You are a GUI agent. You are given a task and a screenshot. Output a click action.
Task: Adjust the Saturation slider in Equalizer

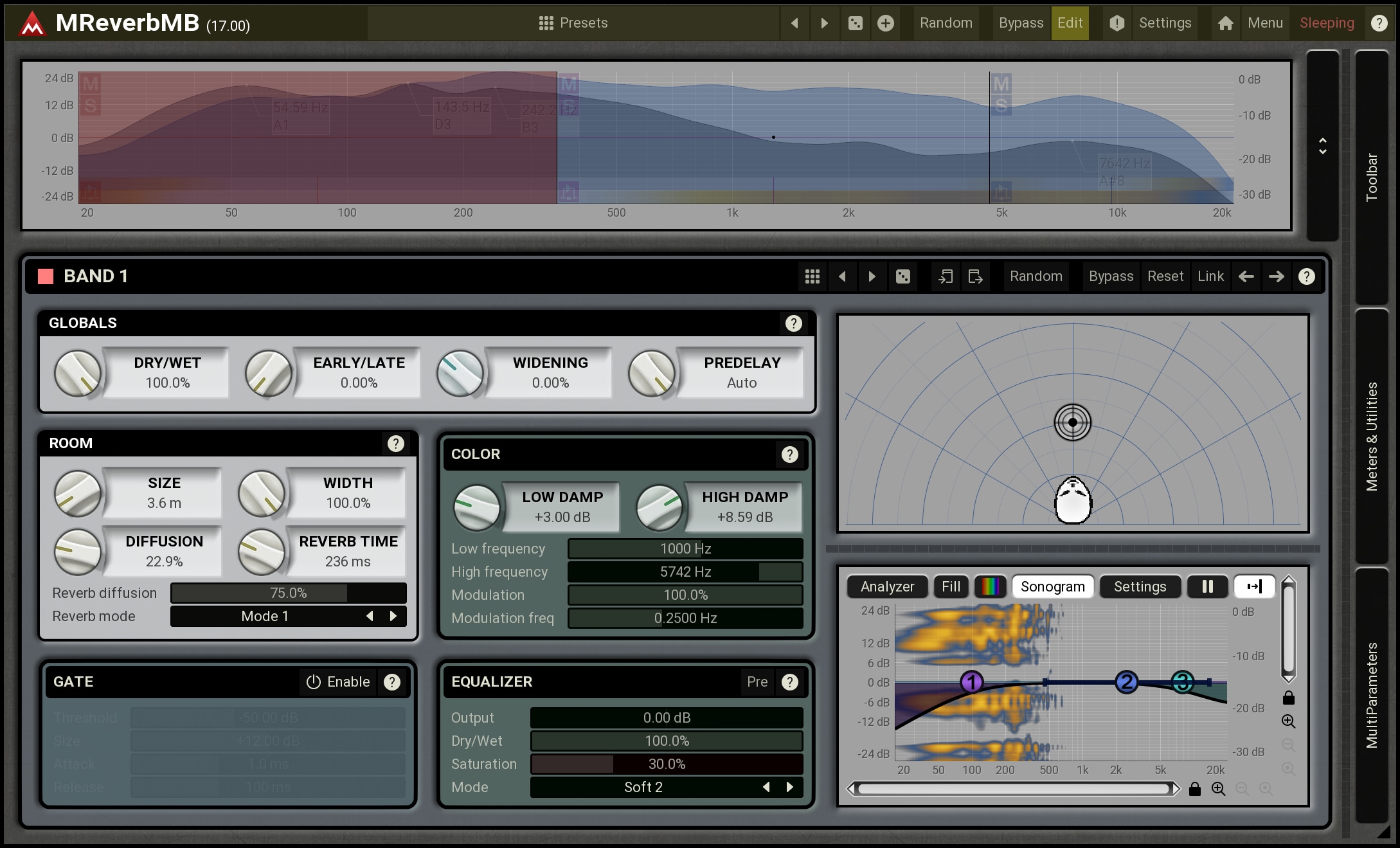click(666, 764)
